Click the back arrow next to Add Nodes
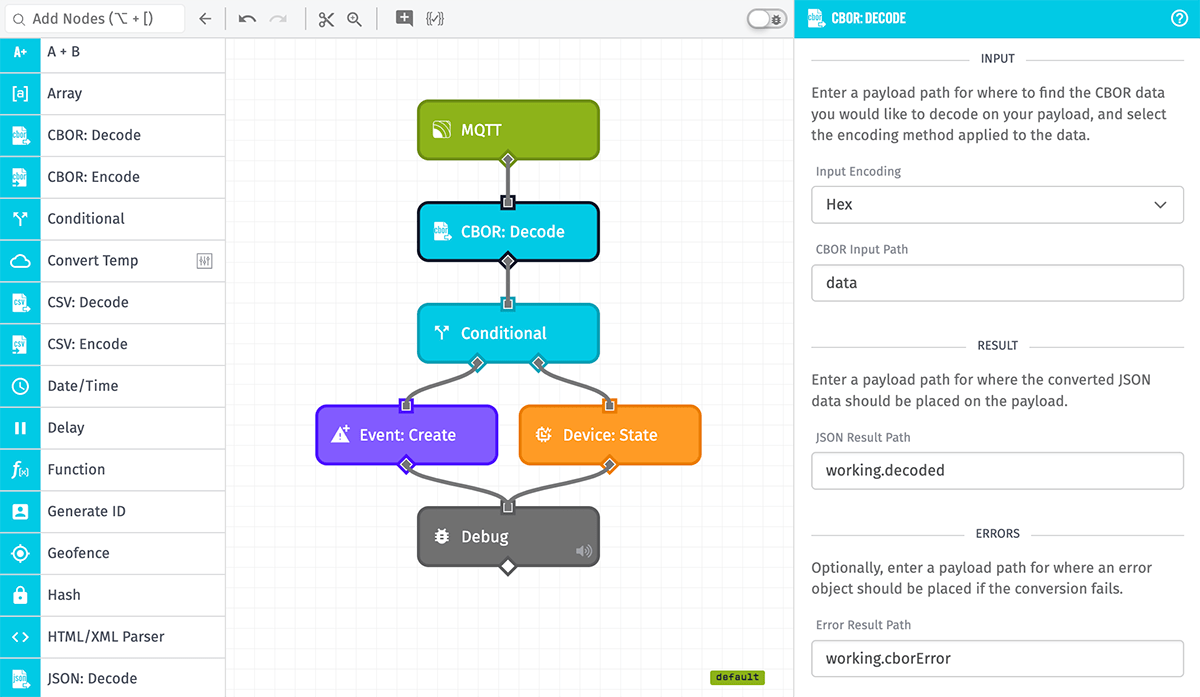This screenshot has height=697, width=1200. point(206,17)
